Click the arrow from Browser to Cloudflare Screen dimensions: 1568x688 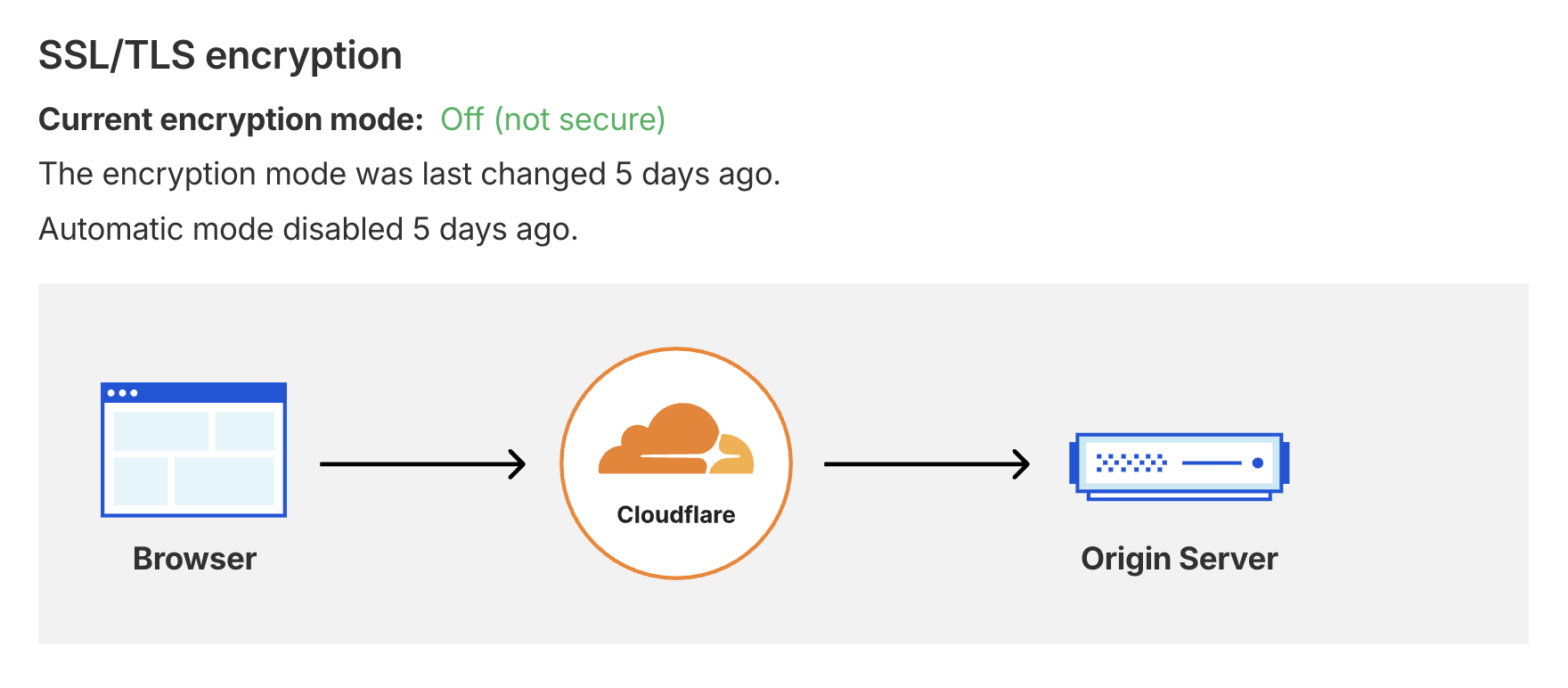pyautogui.click(x=422, y=464)
